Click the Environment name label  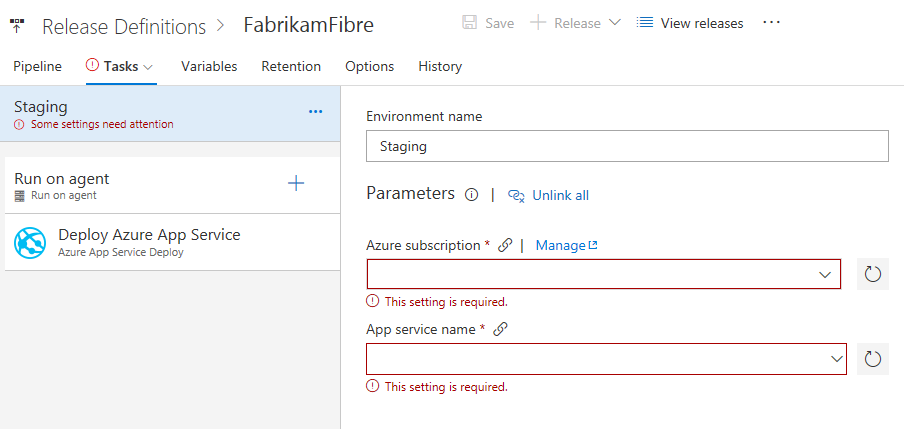424,116
